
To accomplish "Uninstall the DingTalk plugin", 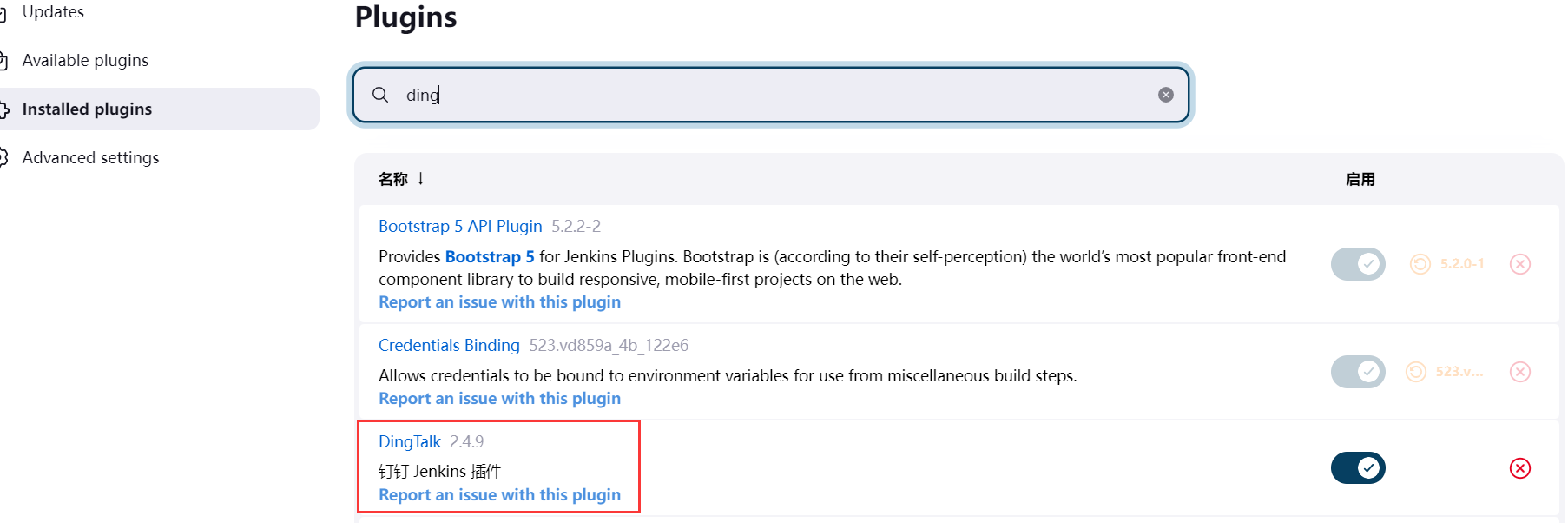I will (x=1519, y=468).
